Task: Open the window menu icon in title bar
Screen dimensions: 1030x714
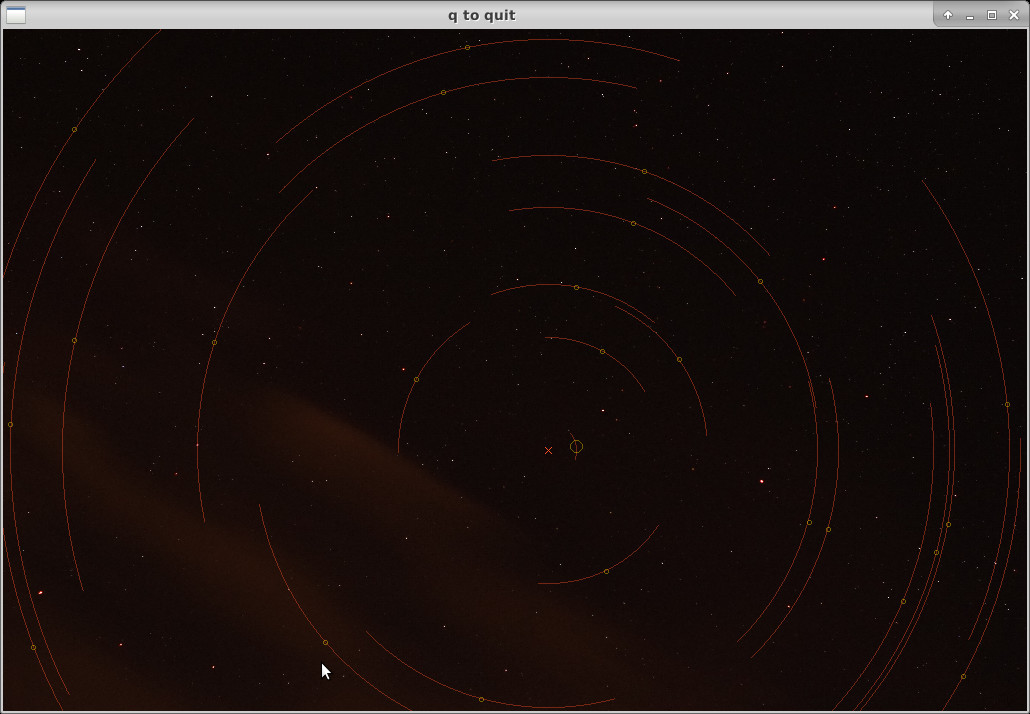Action: tap(16, 14)
